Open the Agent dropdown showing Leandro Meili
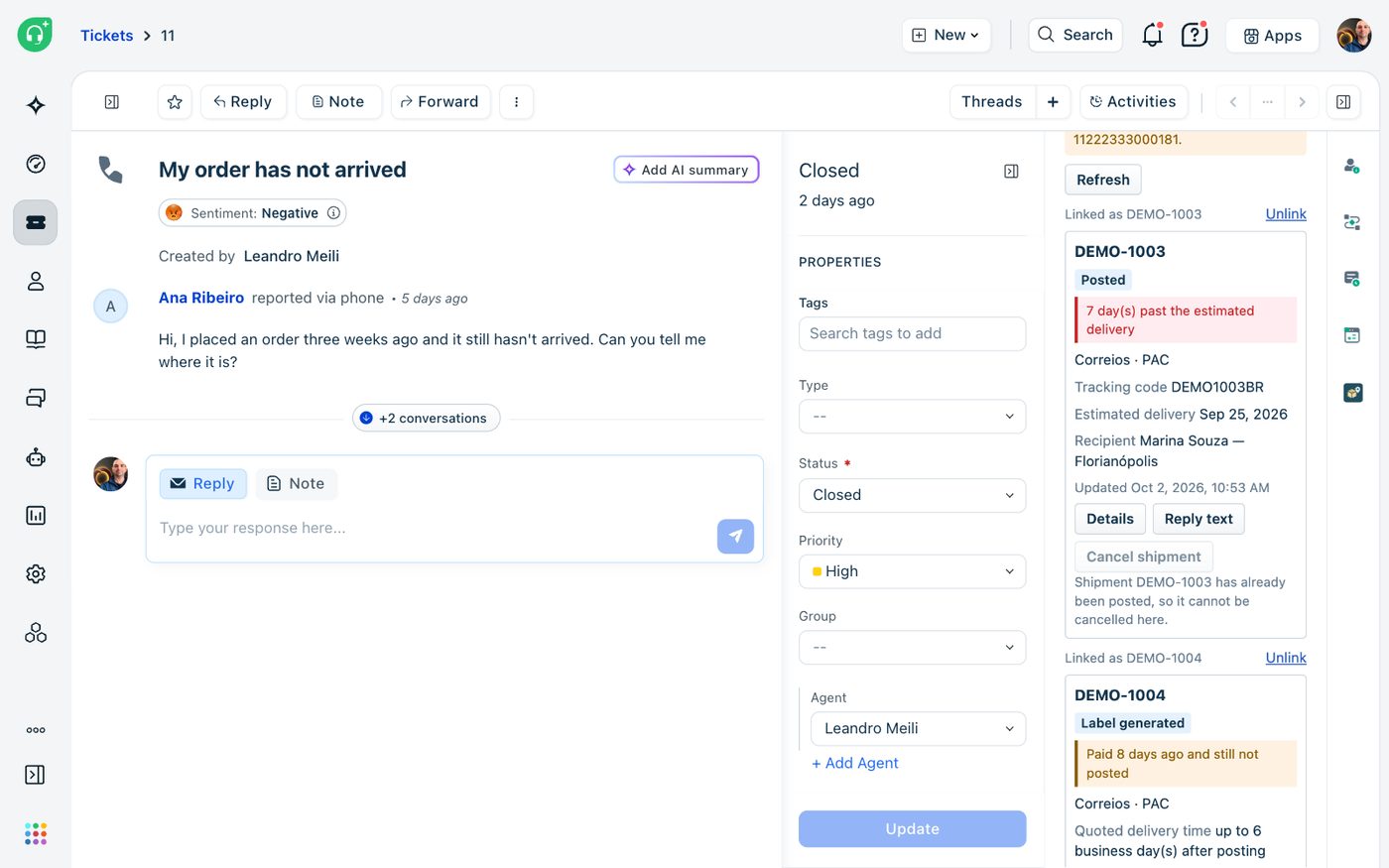This screenshot has height=868, width=1389. pyautogui.click(x=918, y=728)
